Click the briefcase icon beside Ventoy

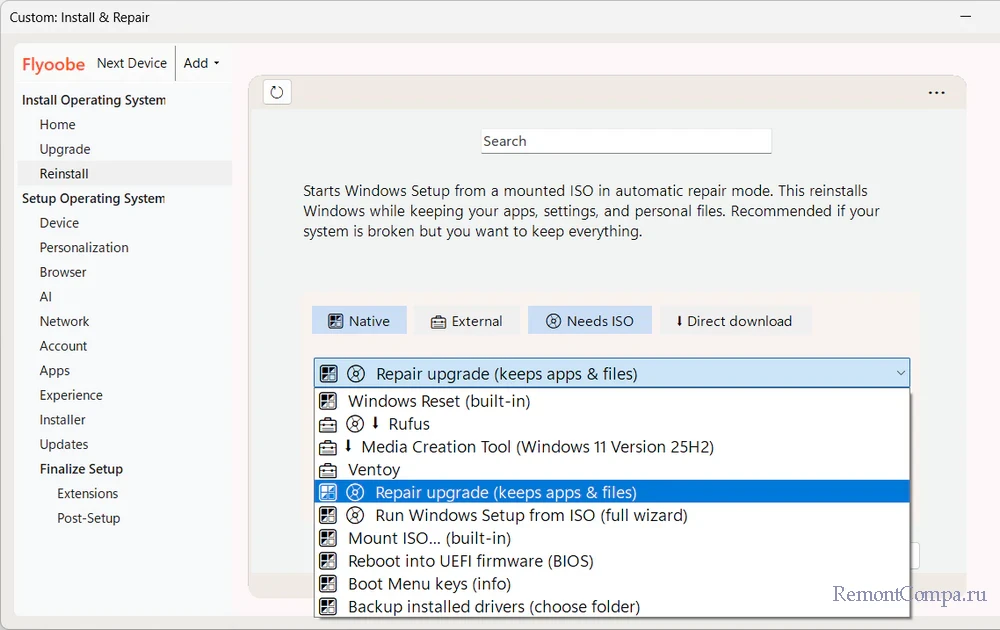pyautogui.click(x=328, y=470)
